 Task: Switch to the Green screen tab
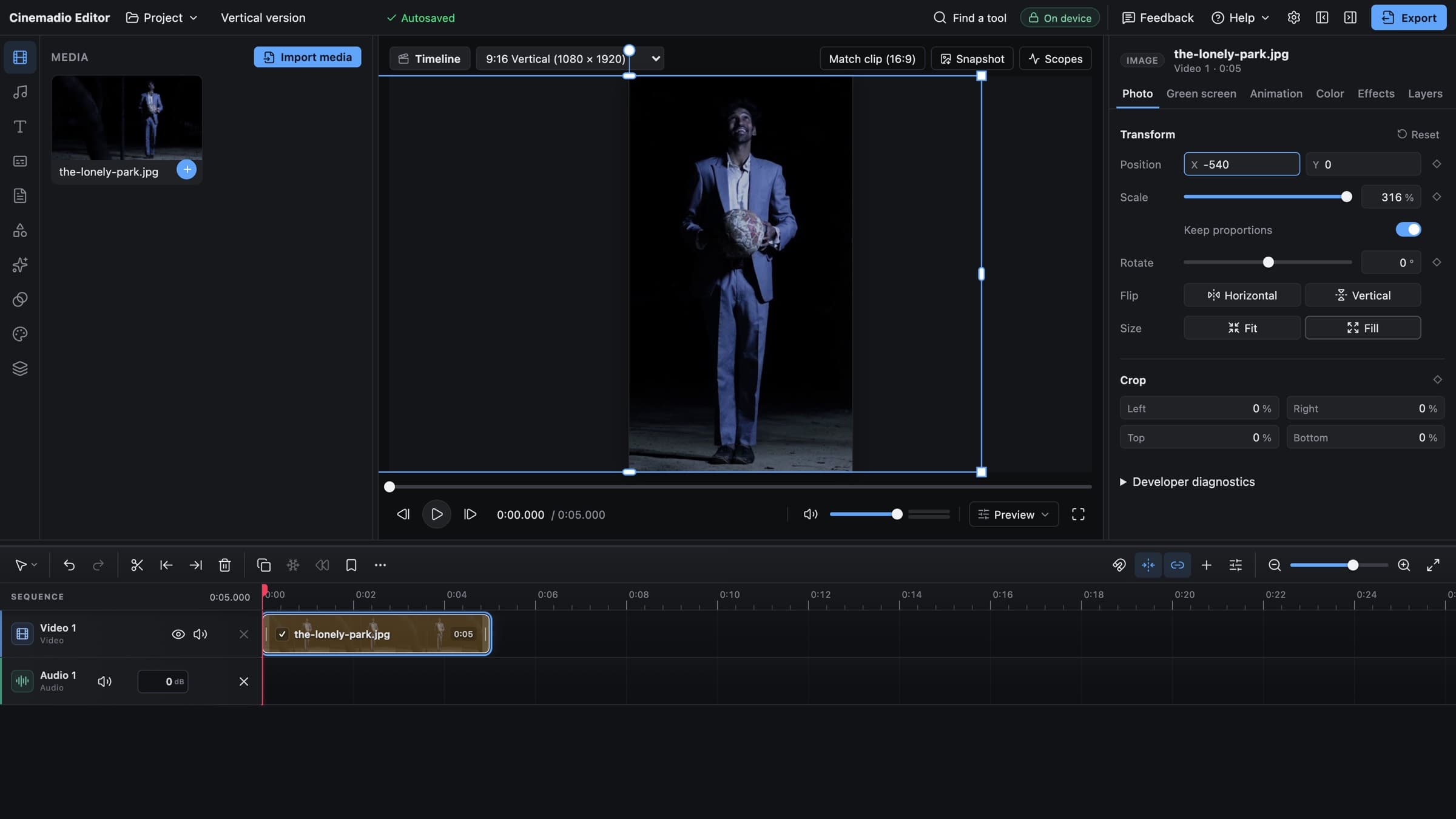click(x=1201, y=93)
